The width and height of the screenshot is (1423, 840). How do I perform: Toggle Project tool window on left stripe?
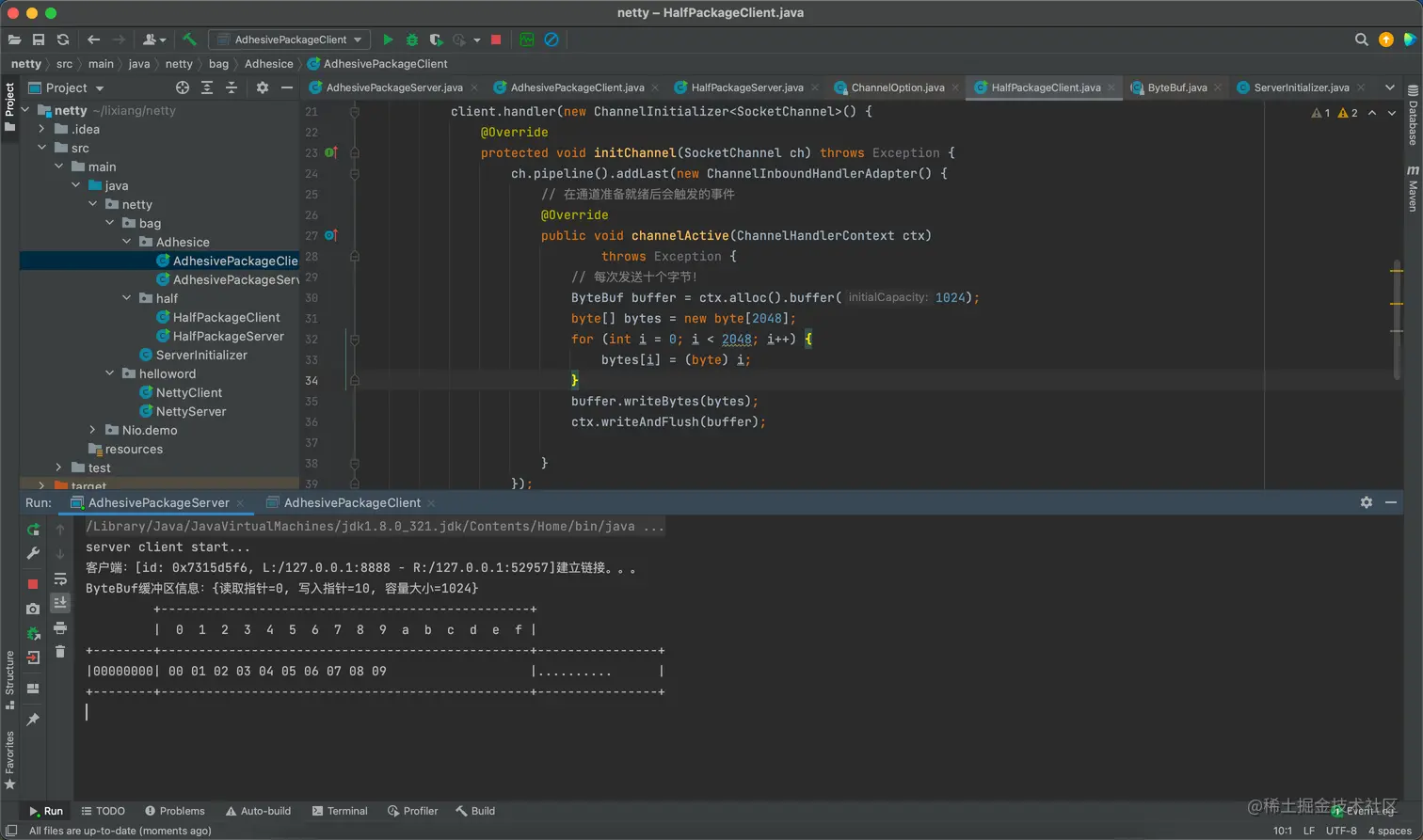coord(9,107)
